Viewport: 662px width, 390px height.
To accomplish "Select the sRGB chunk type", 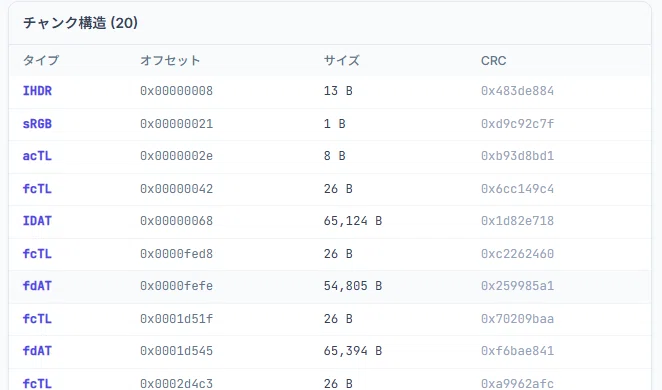I will coord(37,124).
